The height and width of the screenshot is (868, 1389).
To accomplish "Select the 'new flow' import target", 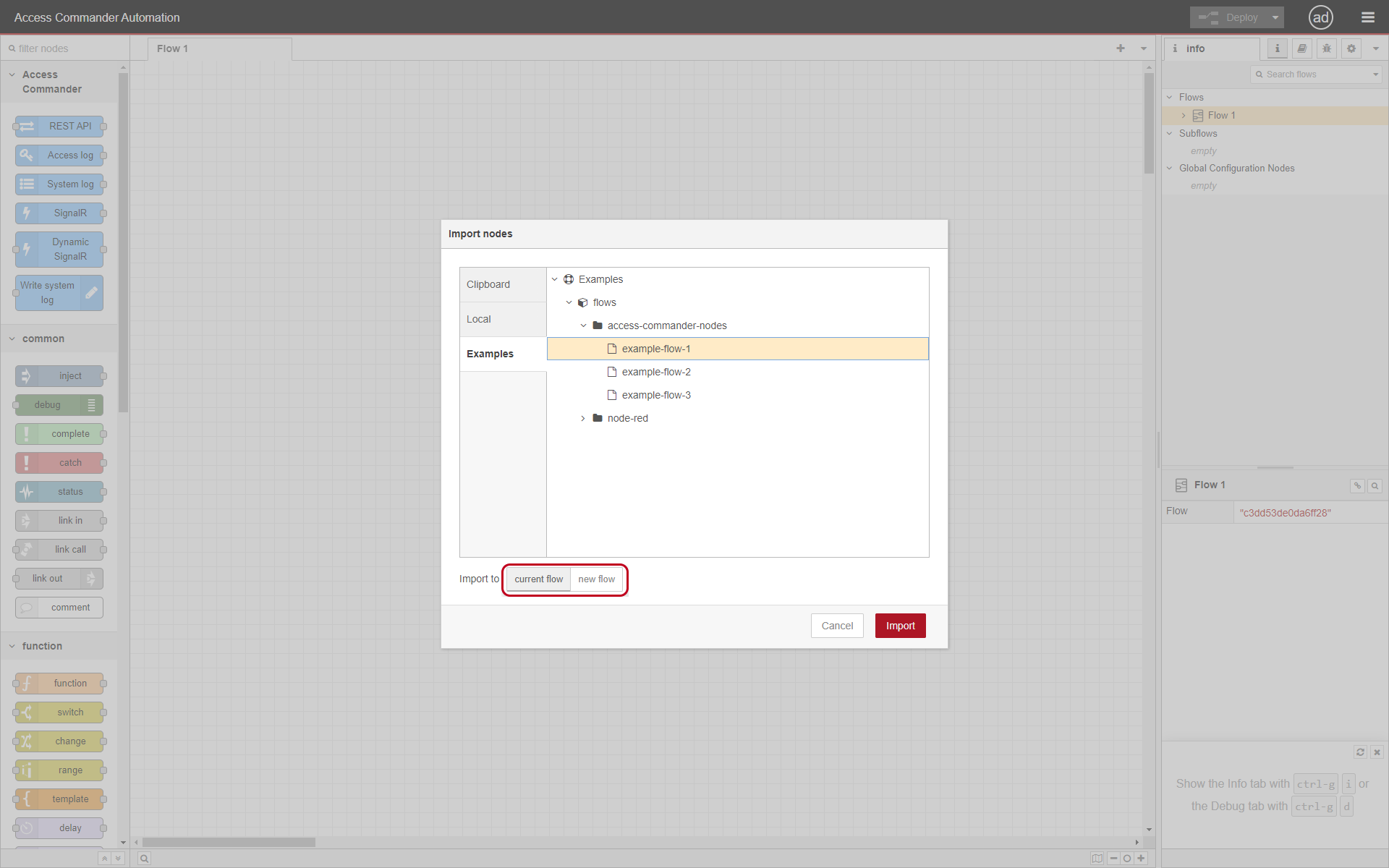I will click(596, 579).
